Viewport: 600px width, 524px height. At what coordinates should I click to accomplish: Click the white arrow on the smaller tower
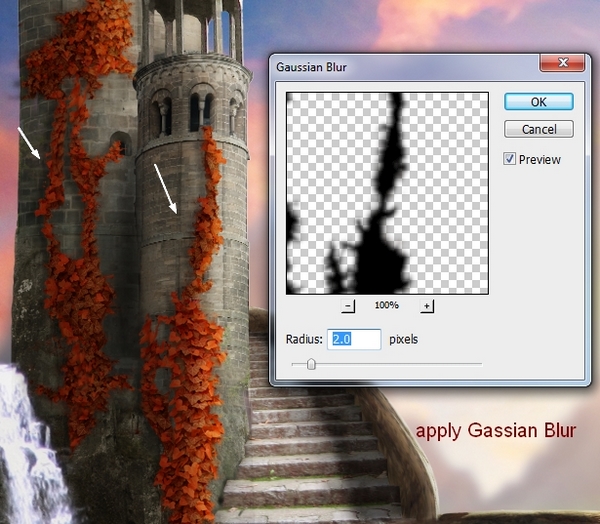coord(166,191)
